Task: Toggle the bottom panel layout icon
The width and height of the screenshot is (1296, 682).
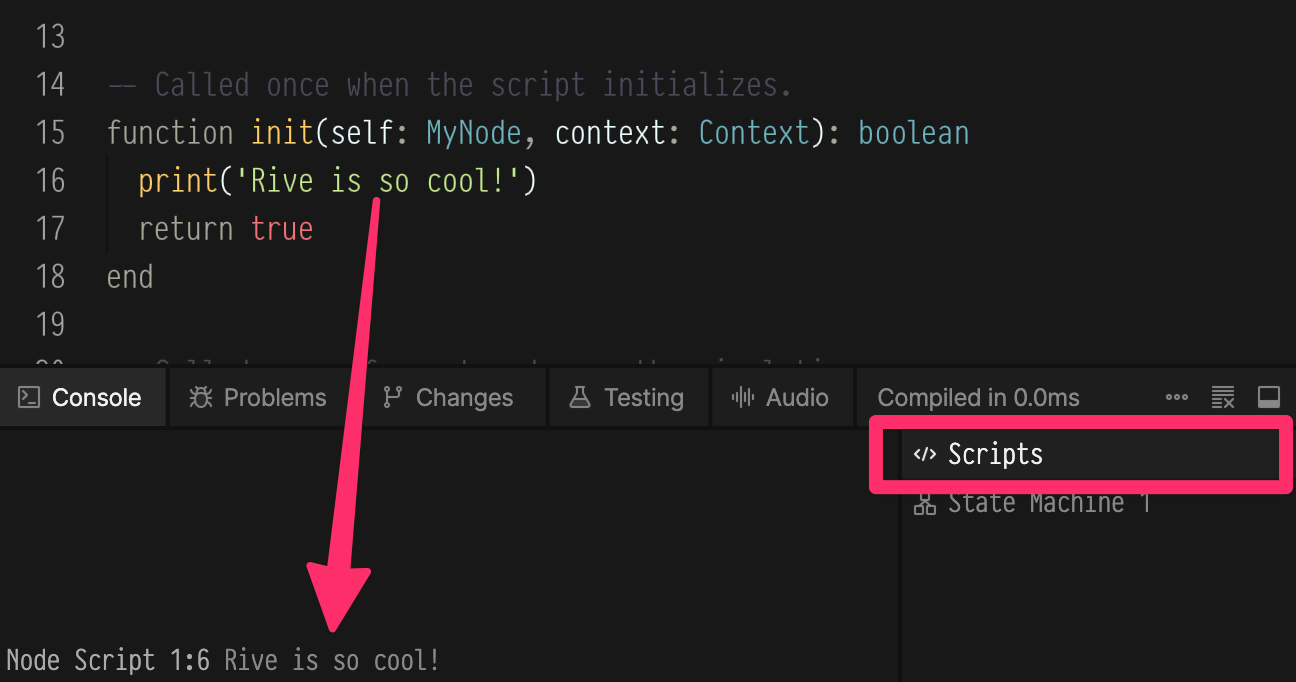Action: (1269, 398)
